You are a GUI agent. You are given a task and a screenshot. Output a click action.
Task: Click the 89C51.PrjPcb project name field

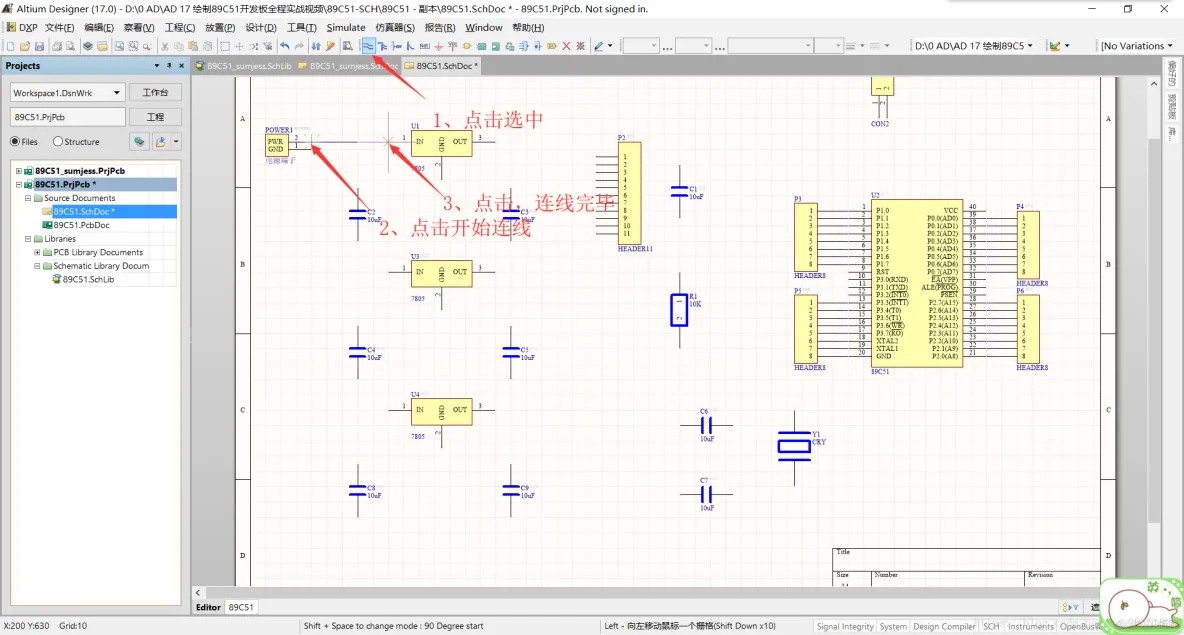(67, 117)
